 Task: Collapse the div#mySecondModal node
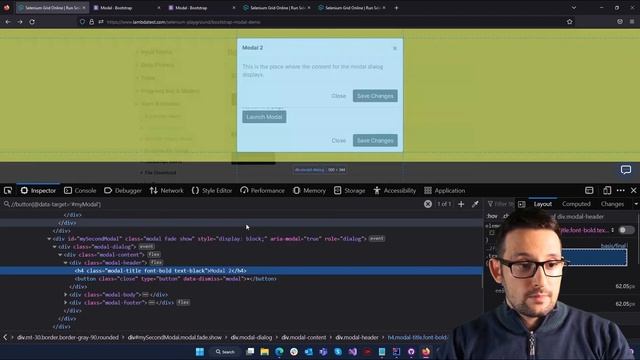[49, 239]
